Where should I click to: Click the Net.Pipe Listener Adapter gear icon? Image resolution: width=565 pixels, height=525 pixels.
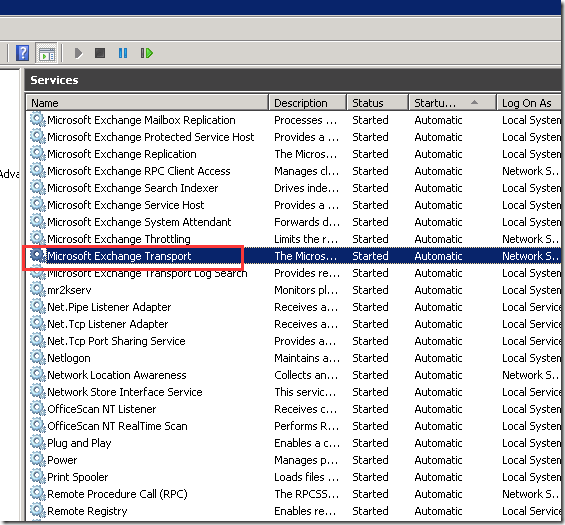click(x=37, y=306)
